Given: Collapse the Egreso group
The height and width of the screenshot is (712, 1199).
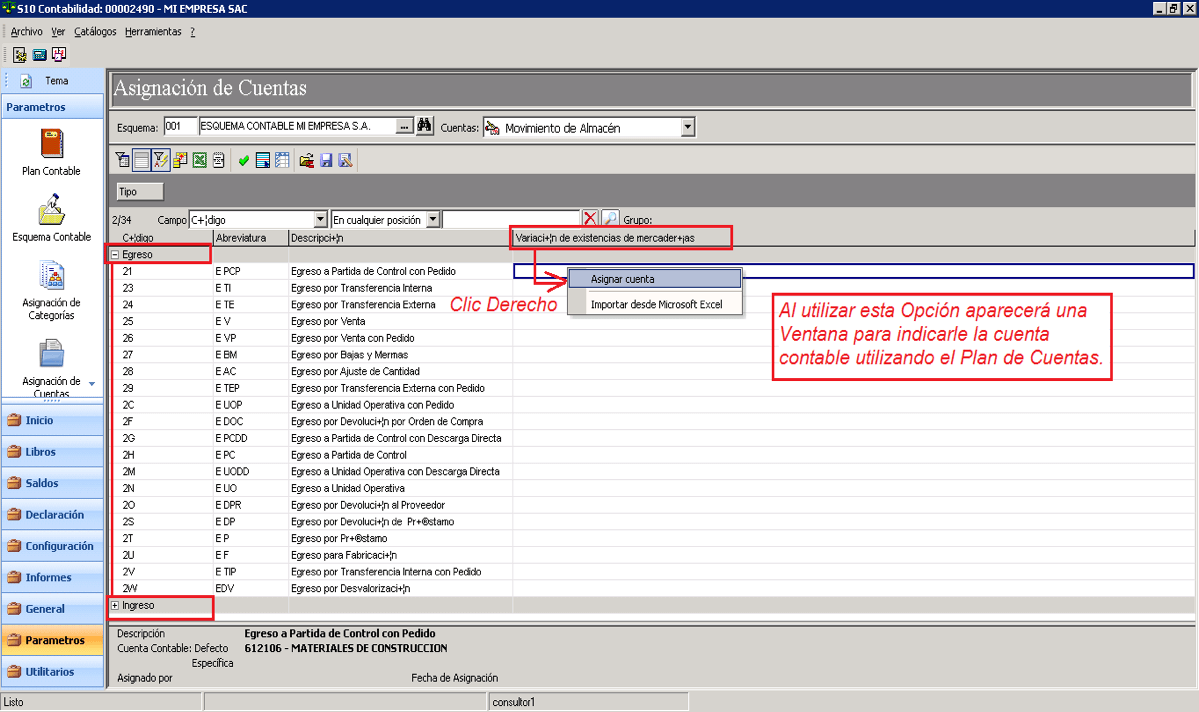Looking at the screenshot, I should tap(115, 255).
